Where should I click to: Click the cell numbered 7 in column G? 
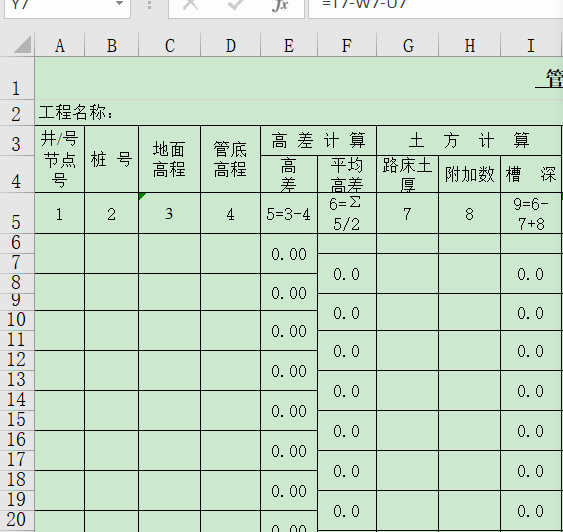pyautogui.click(x=408, y=213)
